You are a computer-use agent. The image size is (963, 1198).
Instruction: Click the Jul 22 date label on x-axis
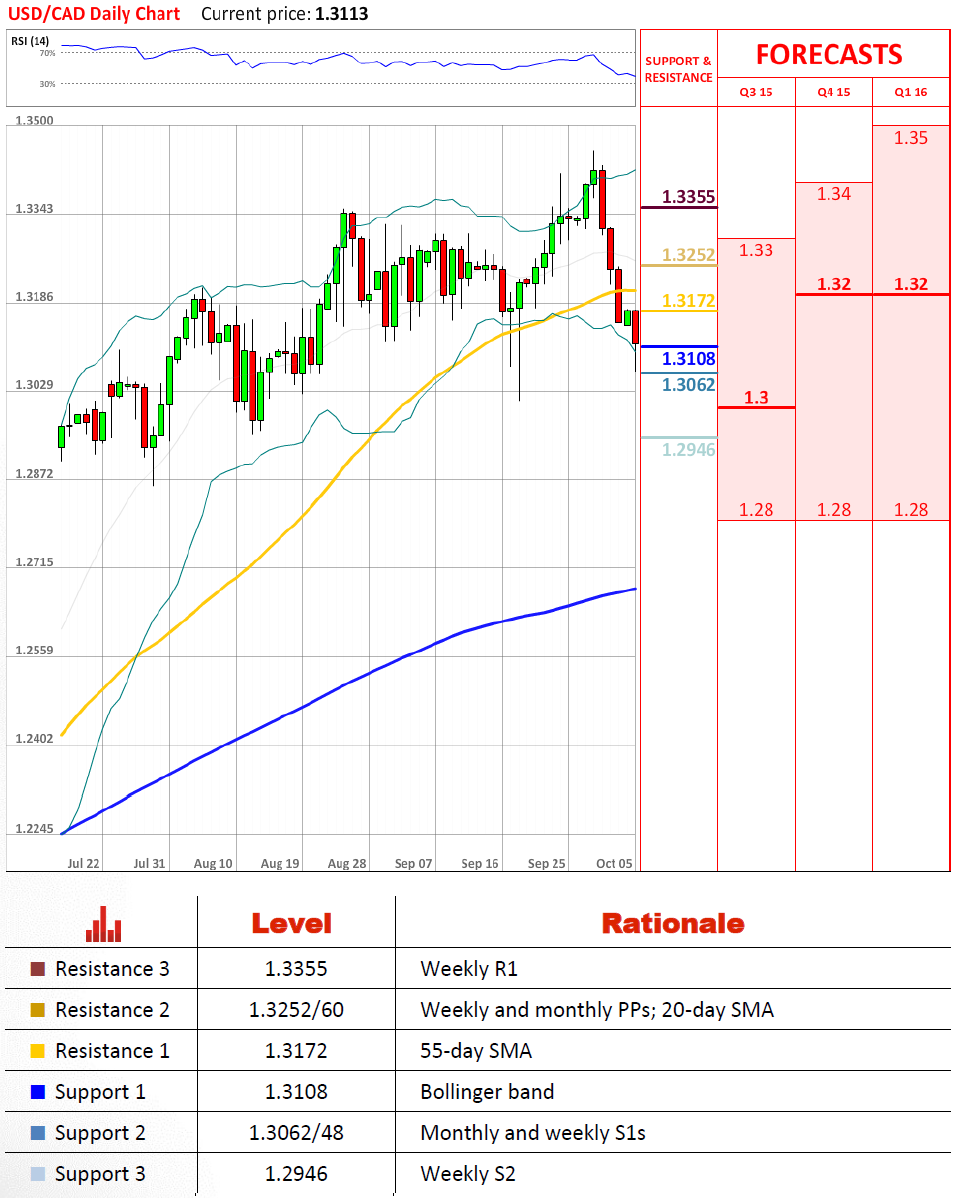click(83, 863)
